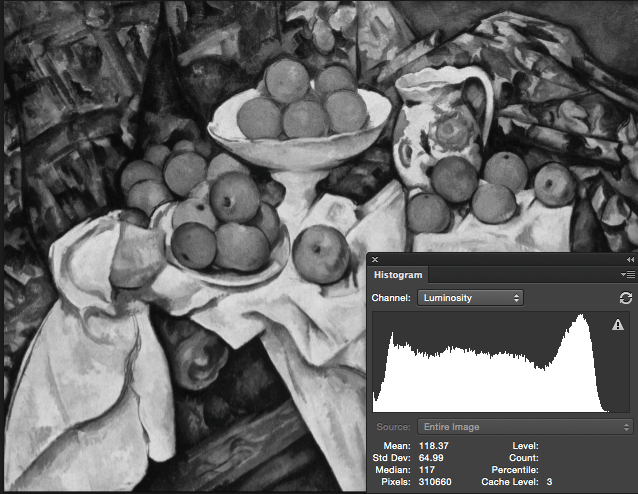This screenshot has width=638, height=494.
Task: Click the Pixels count 310660
Action: click(x=436, y=481)
